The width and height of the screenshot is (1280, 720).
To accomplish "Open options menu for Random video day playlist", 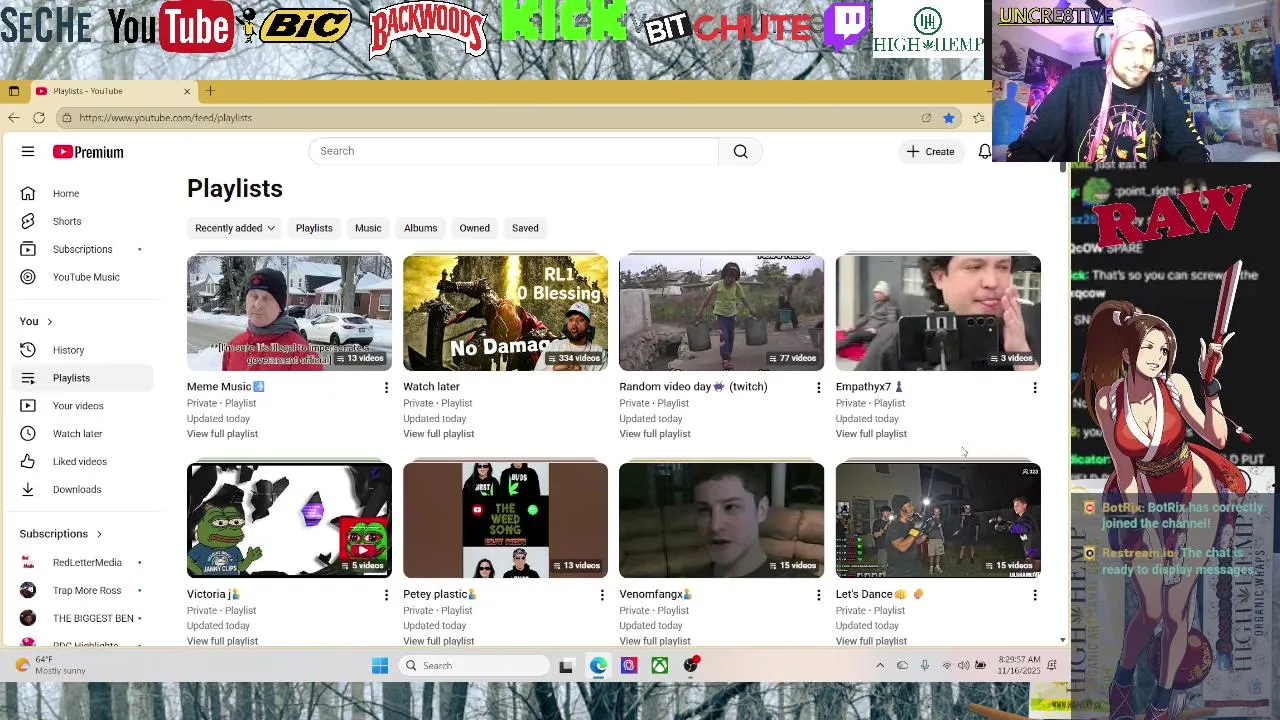I will [x=818, y=388].
